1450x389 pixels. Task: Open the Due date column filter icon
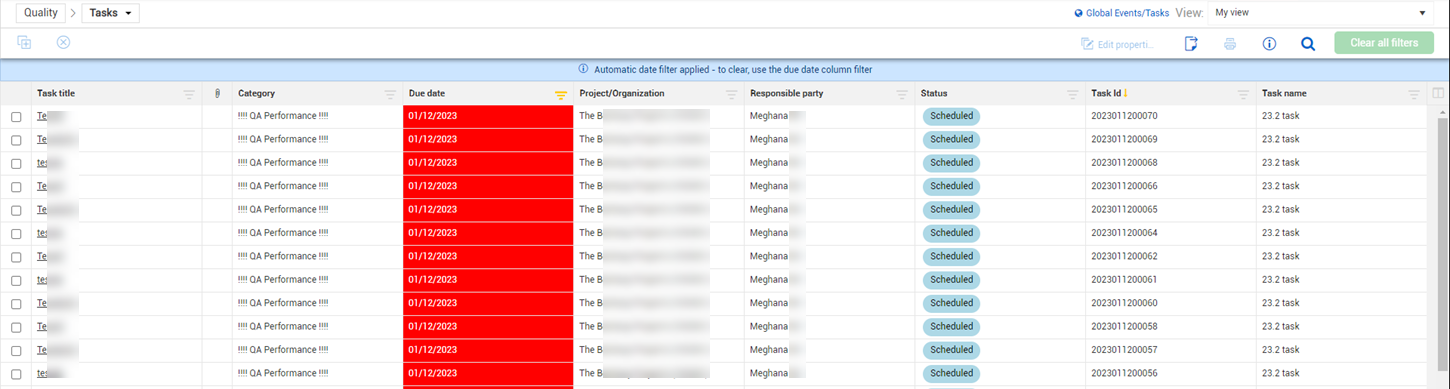click(x=561, y=94)
